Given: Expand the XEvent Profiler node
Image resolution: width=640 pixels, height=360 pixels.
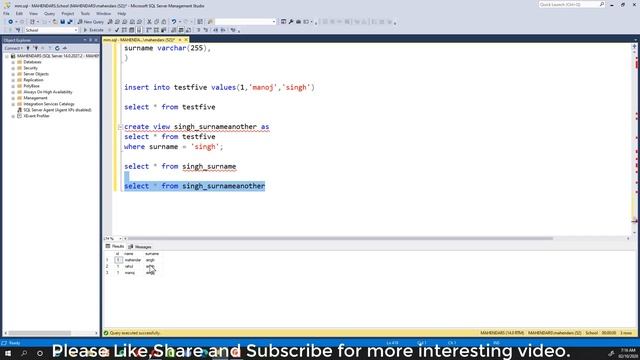Looking at the screenshot, I should [13, 116].
